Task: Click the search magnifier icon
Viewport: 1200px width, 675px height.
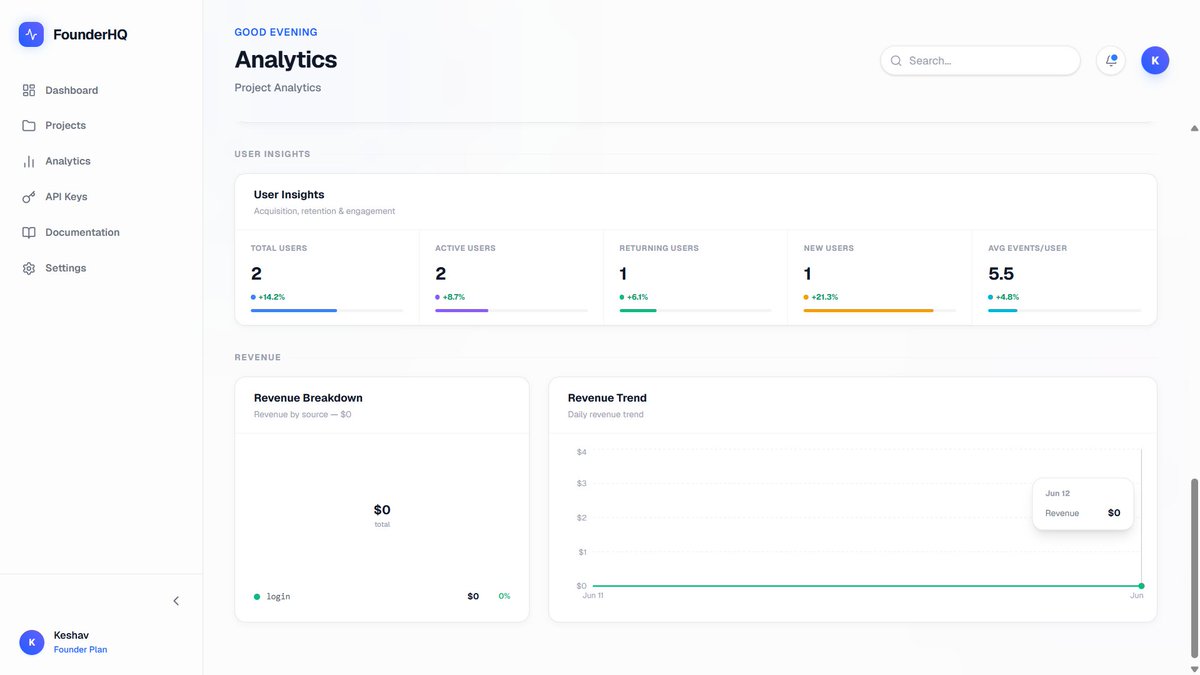Action: 896,61
